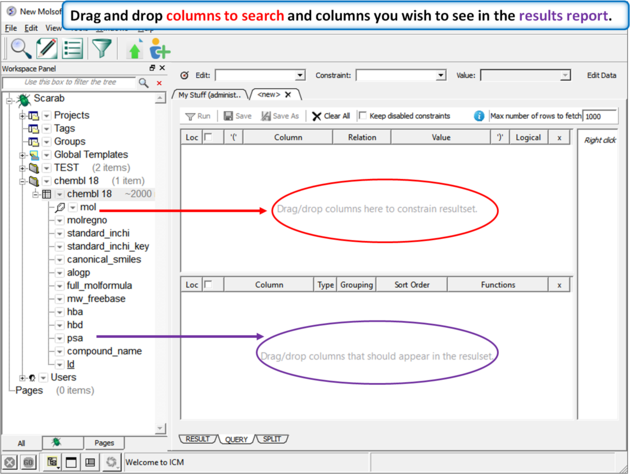Click the Clear All button
The width and height of the screenshot is (630, 474).
(x=331, y=116)
